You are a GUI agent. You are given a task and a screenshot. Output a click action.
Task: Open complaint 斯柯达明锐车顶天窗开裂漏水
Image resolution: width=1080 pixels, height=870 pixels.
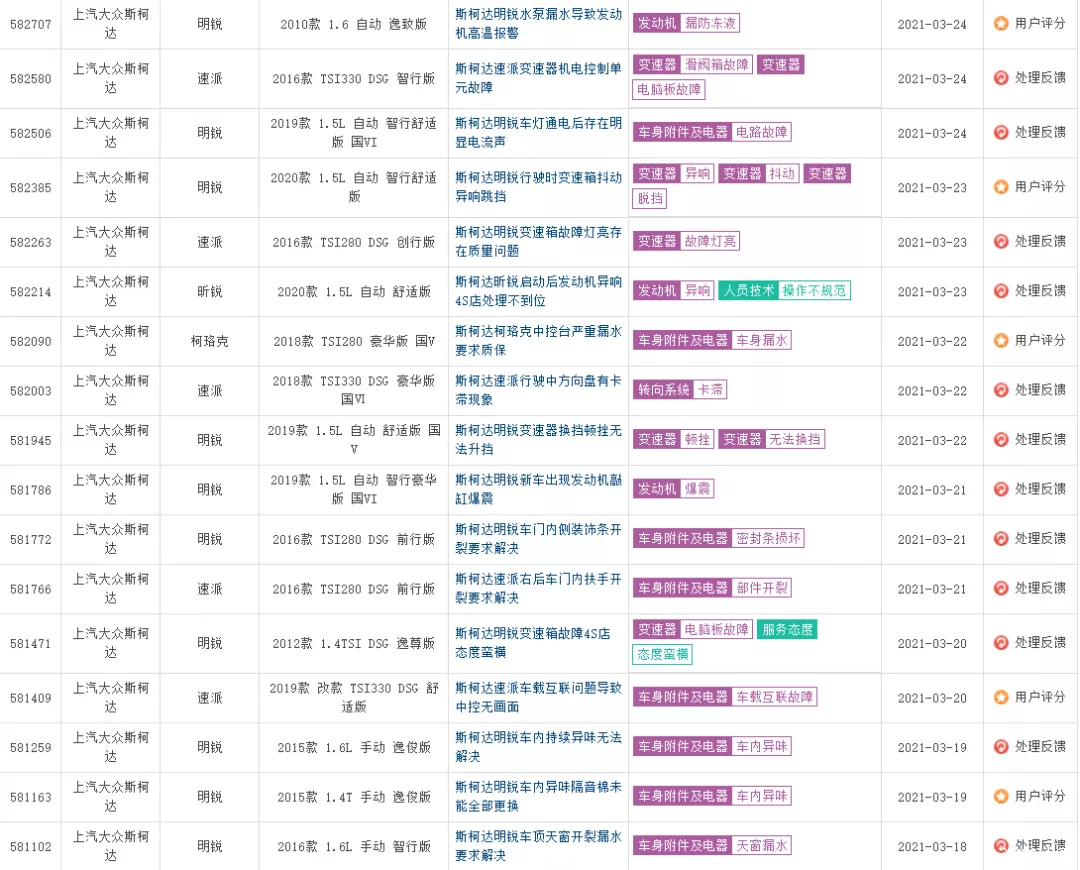[538, 845]
